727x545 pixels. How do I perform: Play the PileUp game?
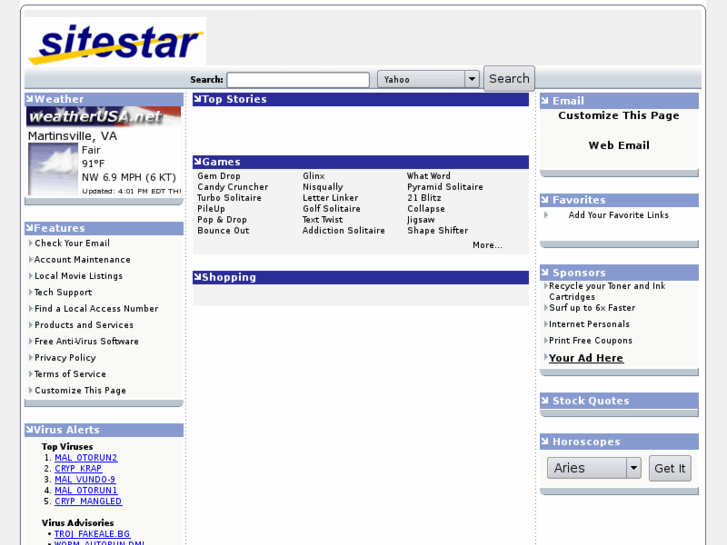[211, 209]
